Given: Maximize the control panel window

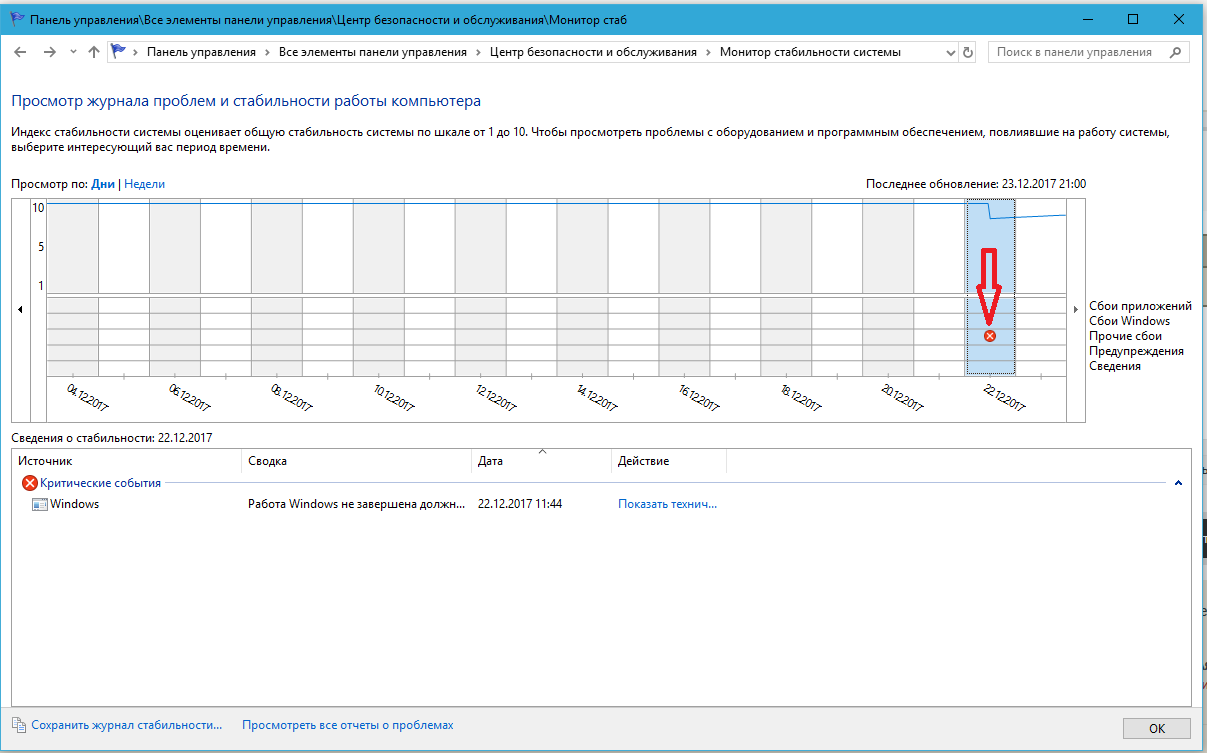Looking at the screenshot, I should point(1133,19).
